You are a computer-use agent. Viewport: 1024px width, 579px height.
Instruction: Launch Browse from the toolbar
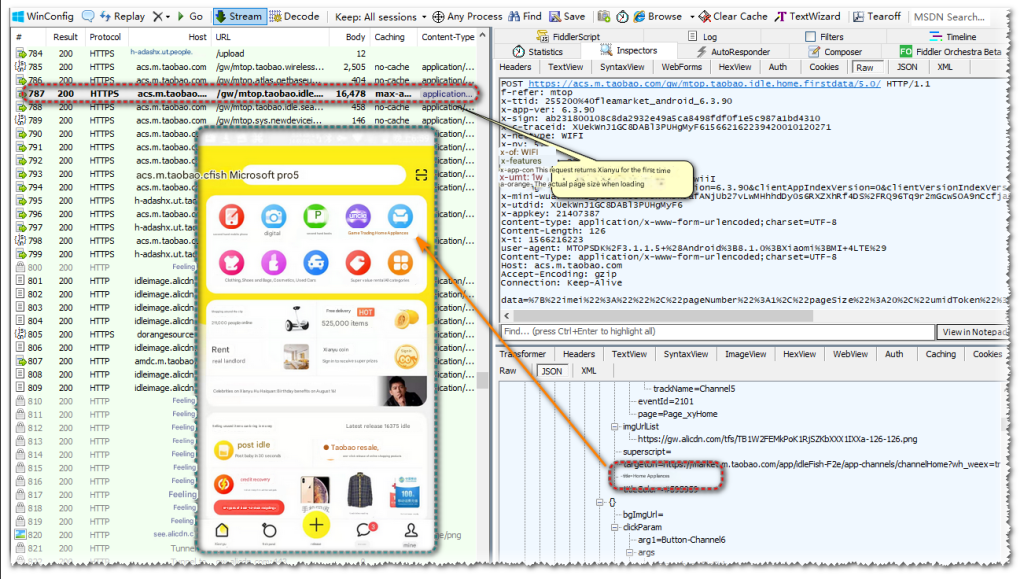(x=657, y=16)
